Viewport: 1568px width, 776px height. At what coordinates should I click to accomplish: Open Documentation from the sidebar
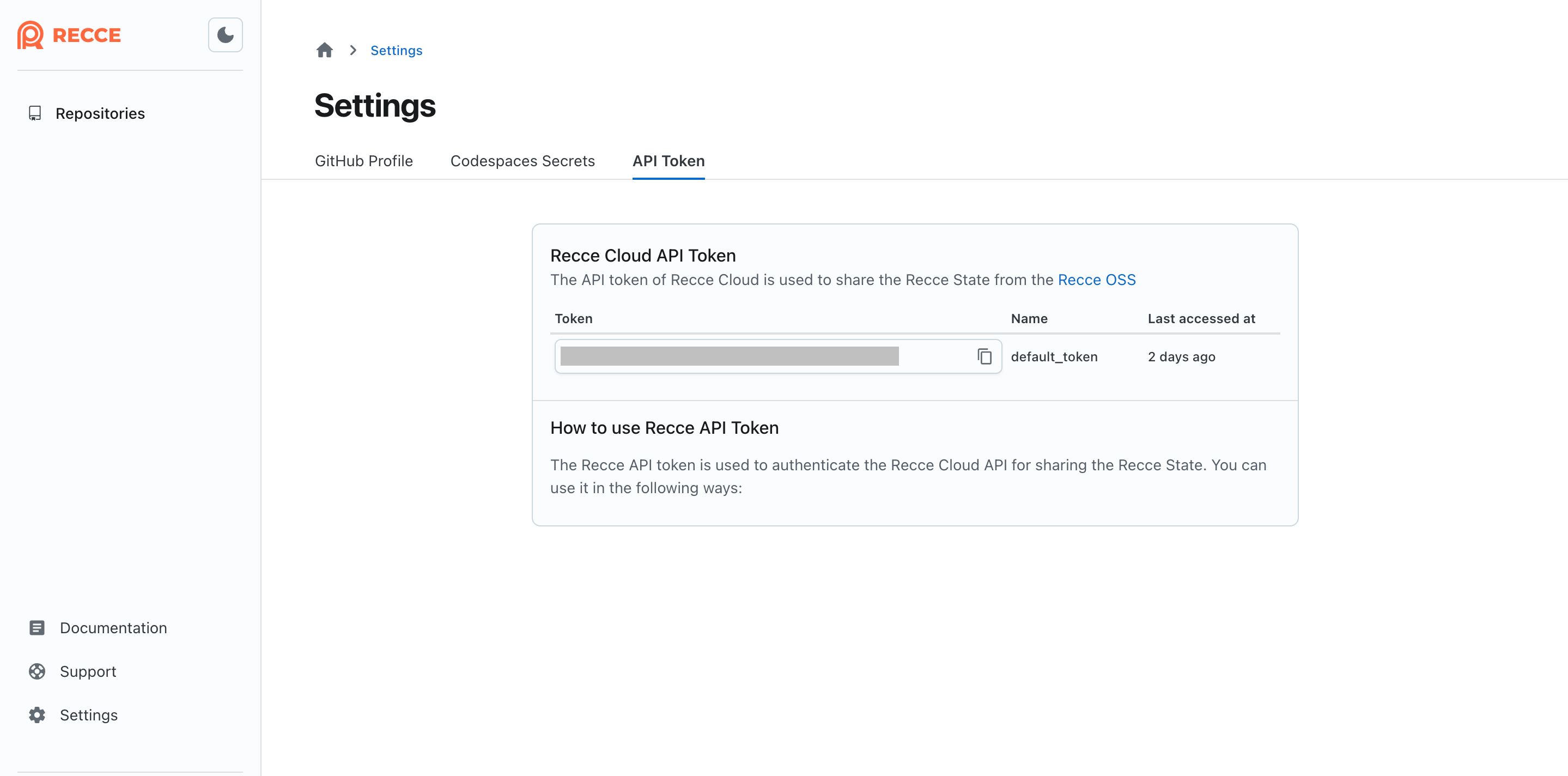click(113, 627)
